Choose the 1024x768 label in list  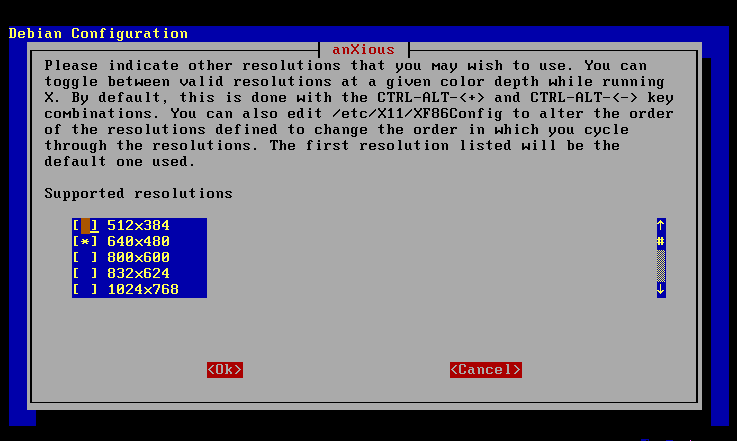tap(142, 290)
